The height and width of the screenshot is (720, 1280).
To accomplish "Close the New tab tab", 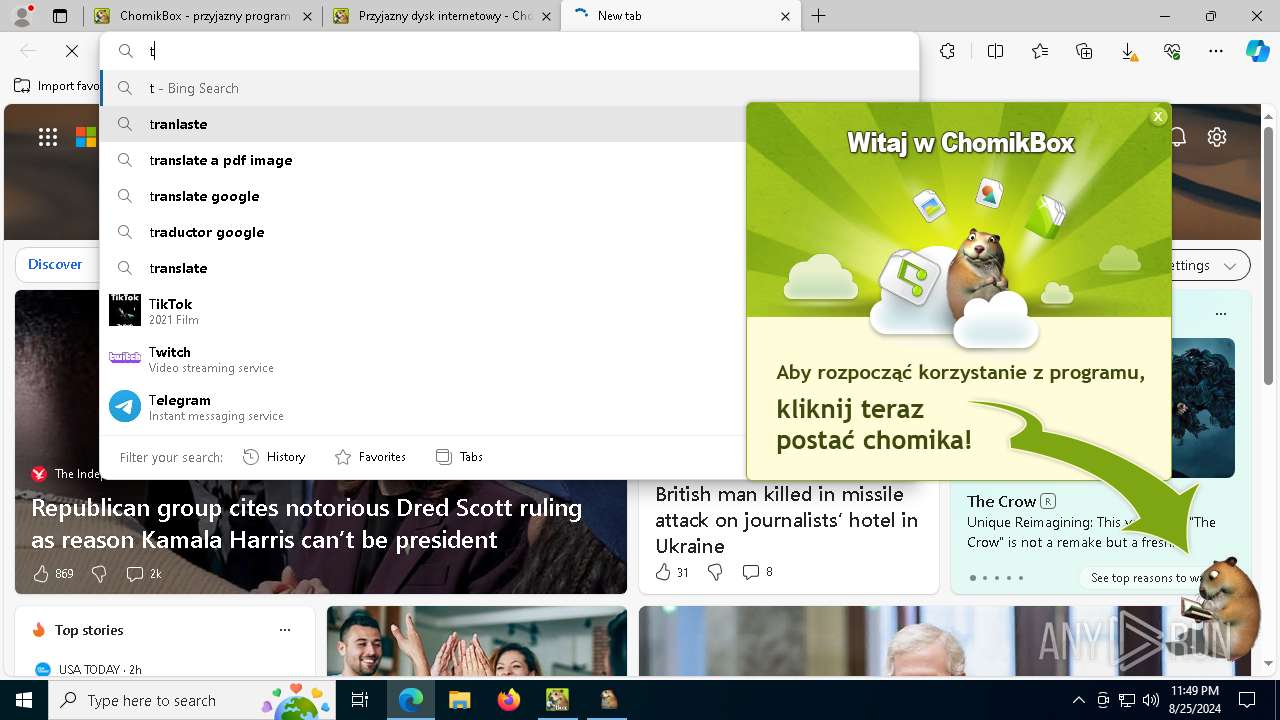I will pyautogui.click(x=785, y=16).
